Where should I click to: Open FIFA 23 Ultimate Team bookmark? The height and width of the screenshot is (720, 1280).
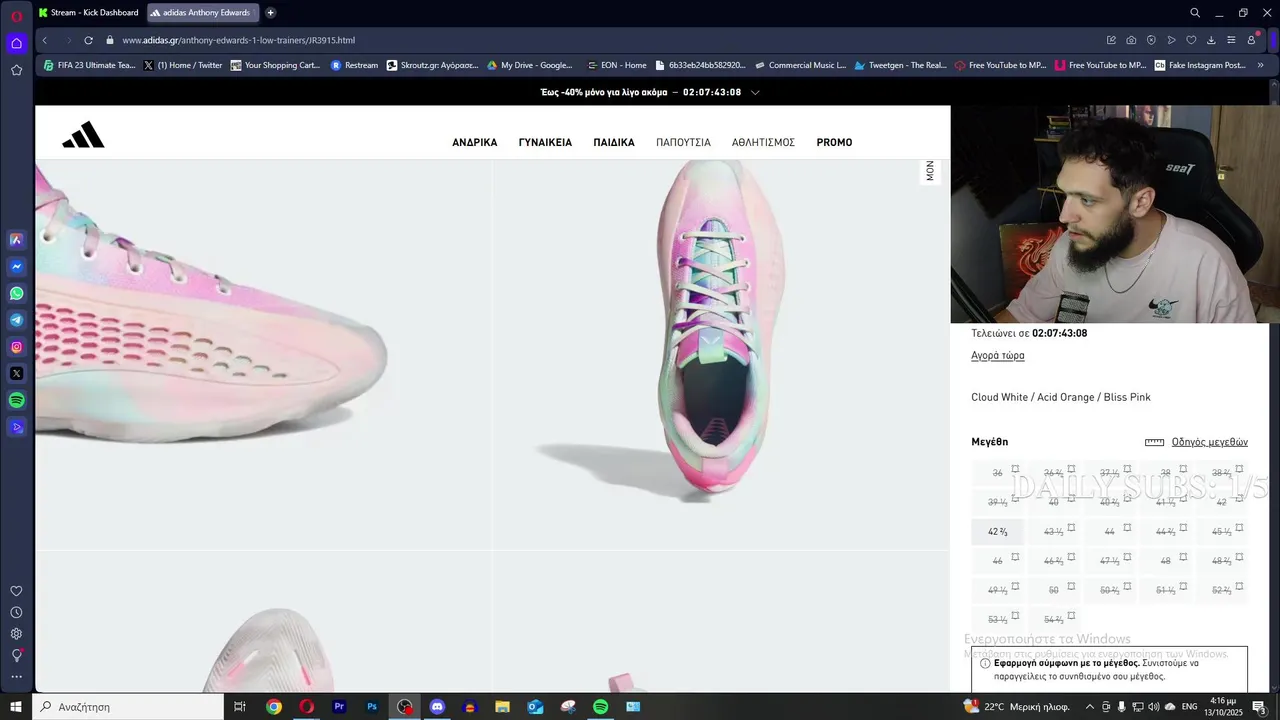[x=89, y=65]
